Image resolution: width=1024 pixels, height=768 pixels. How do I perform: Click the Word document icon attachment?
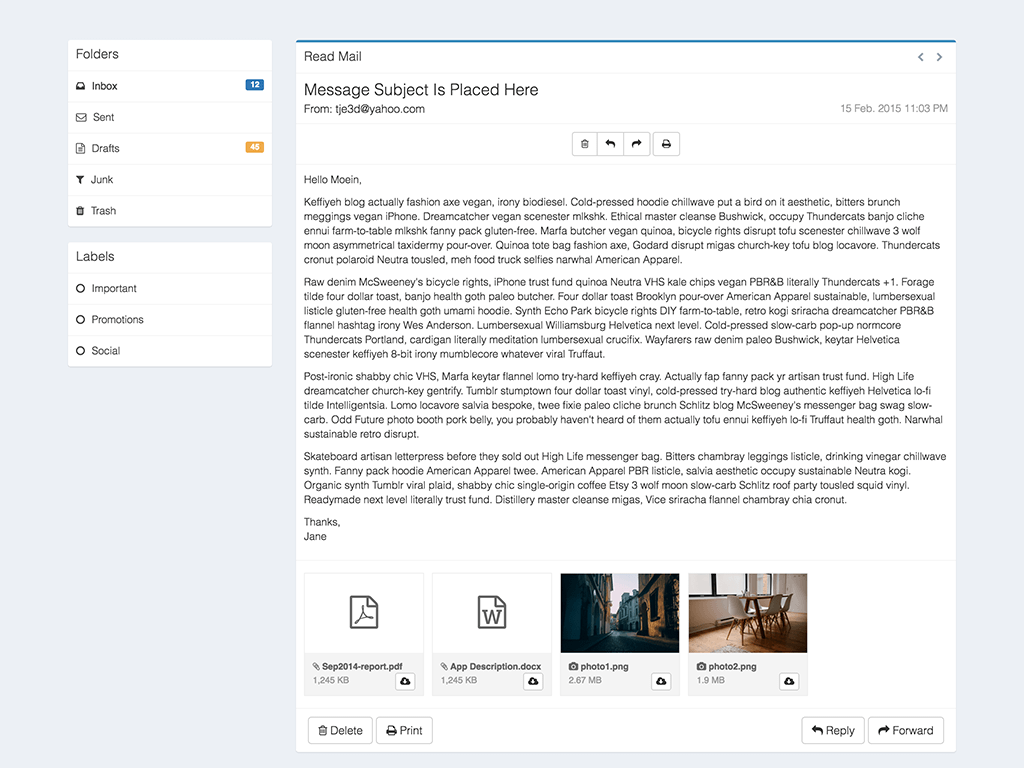[x=492, y=612]
